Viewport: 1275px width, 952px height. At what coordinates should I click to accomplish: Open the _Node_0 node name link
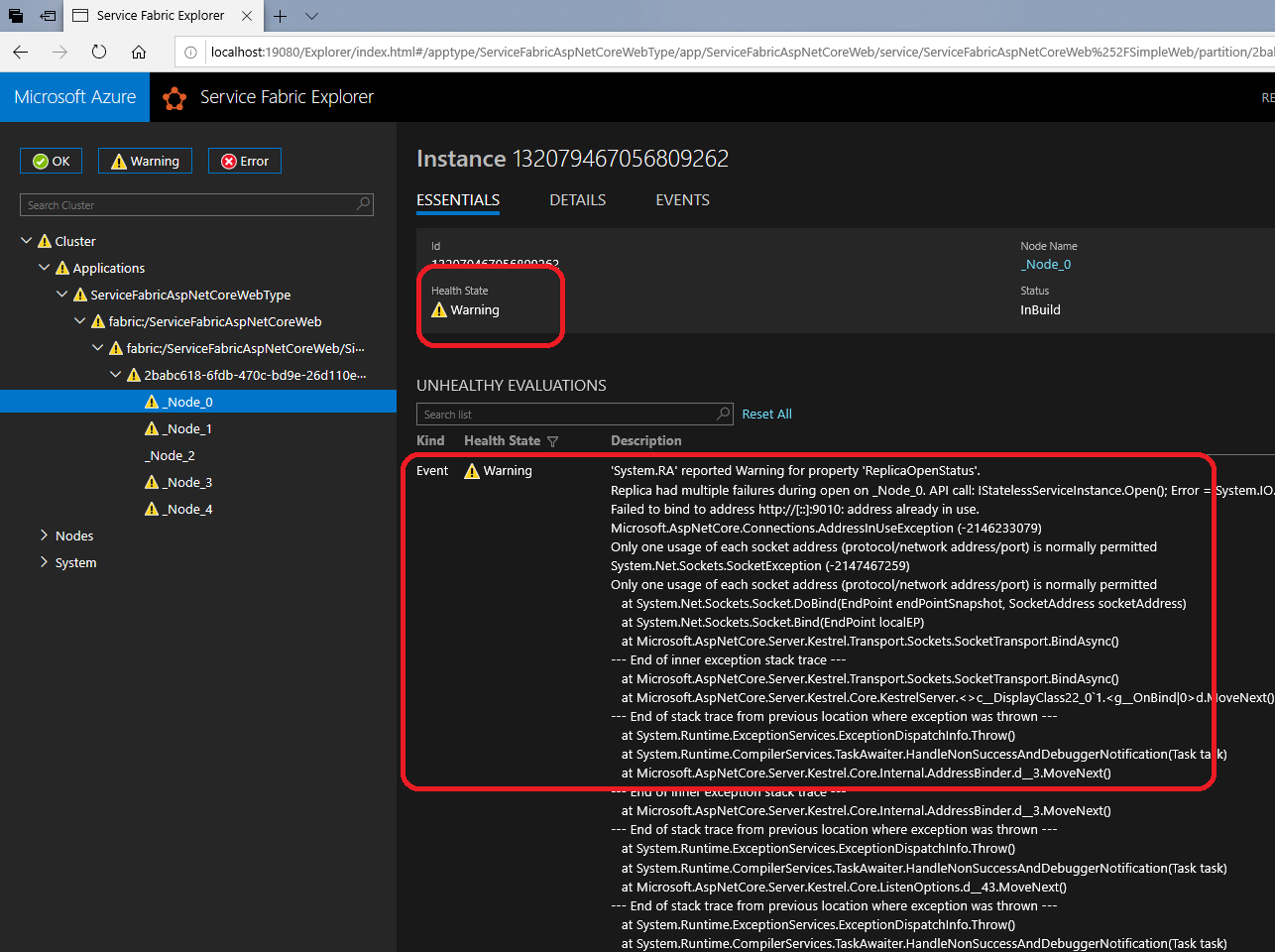[x=1046, y=265]
